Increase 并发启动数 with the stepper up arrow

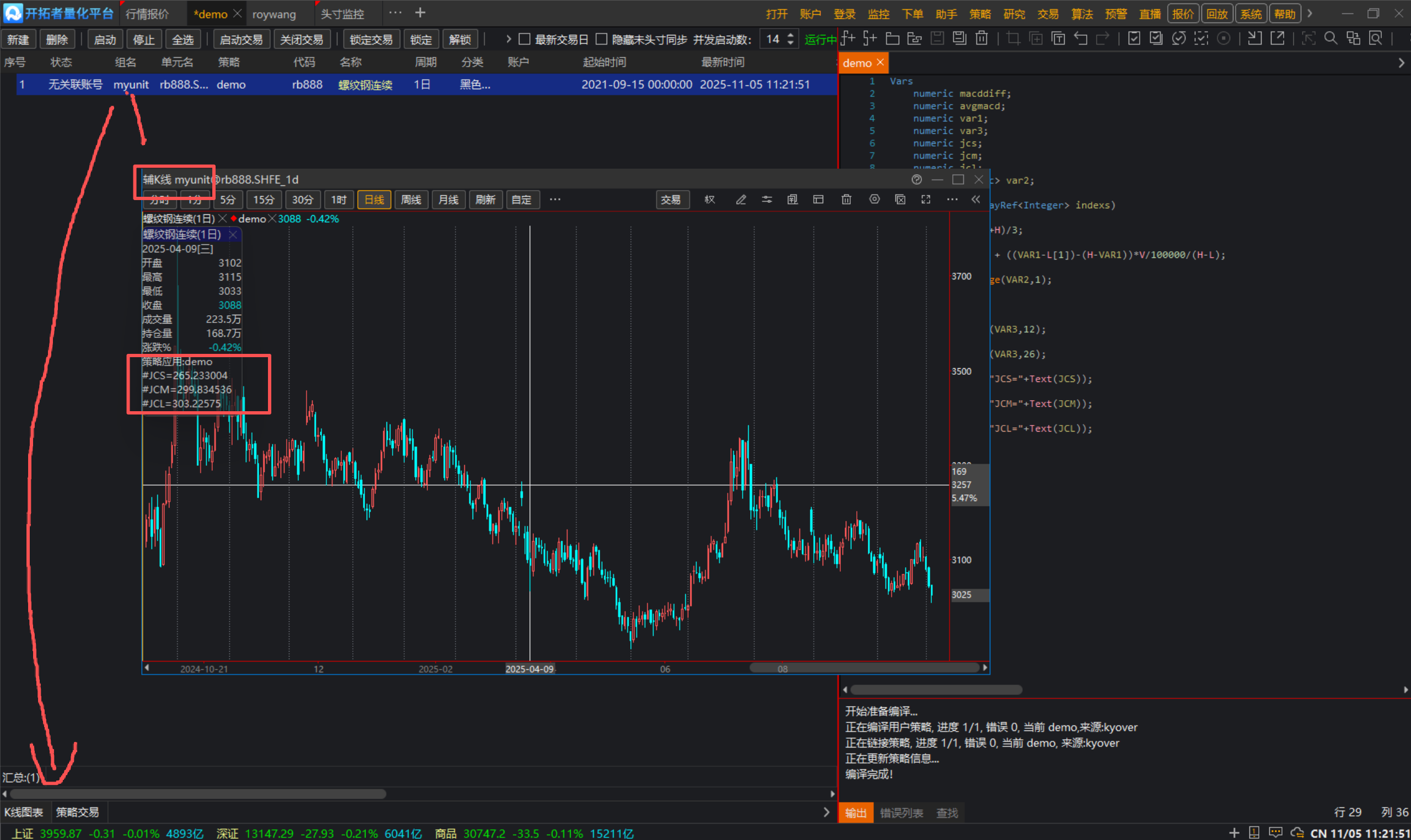791,35
